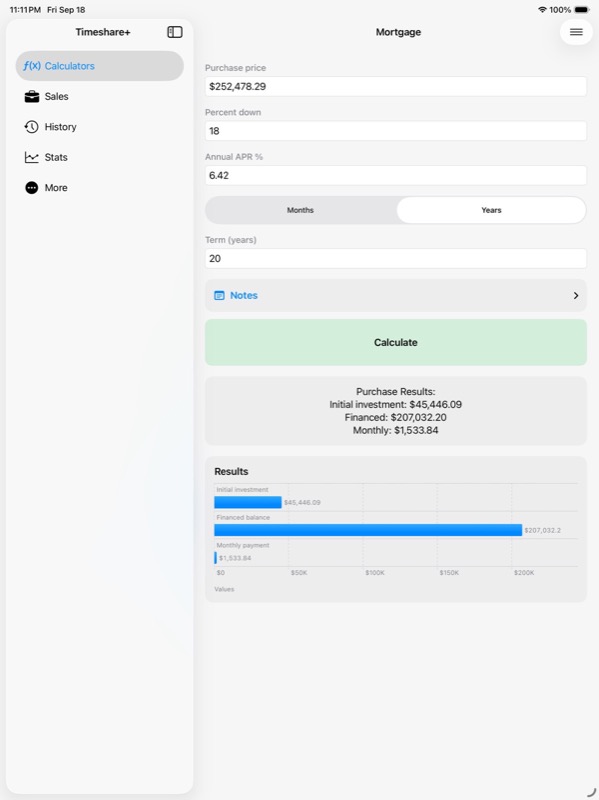Open the History sidebar item
The height and width of the screenshot is (800, 599).
99,127
